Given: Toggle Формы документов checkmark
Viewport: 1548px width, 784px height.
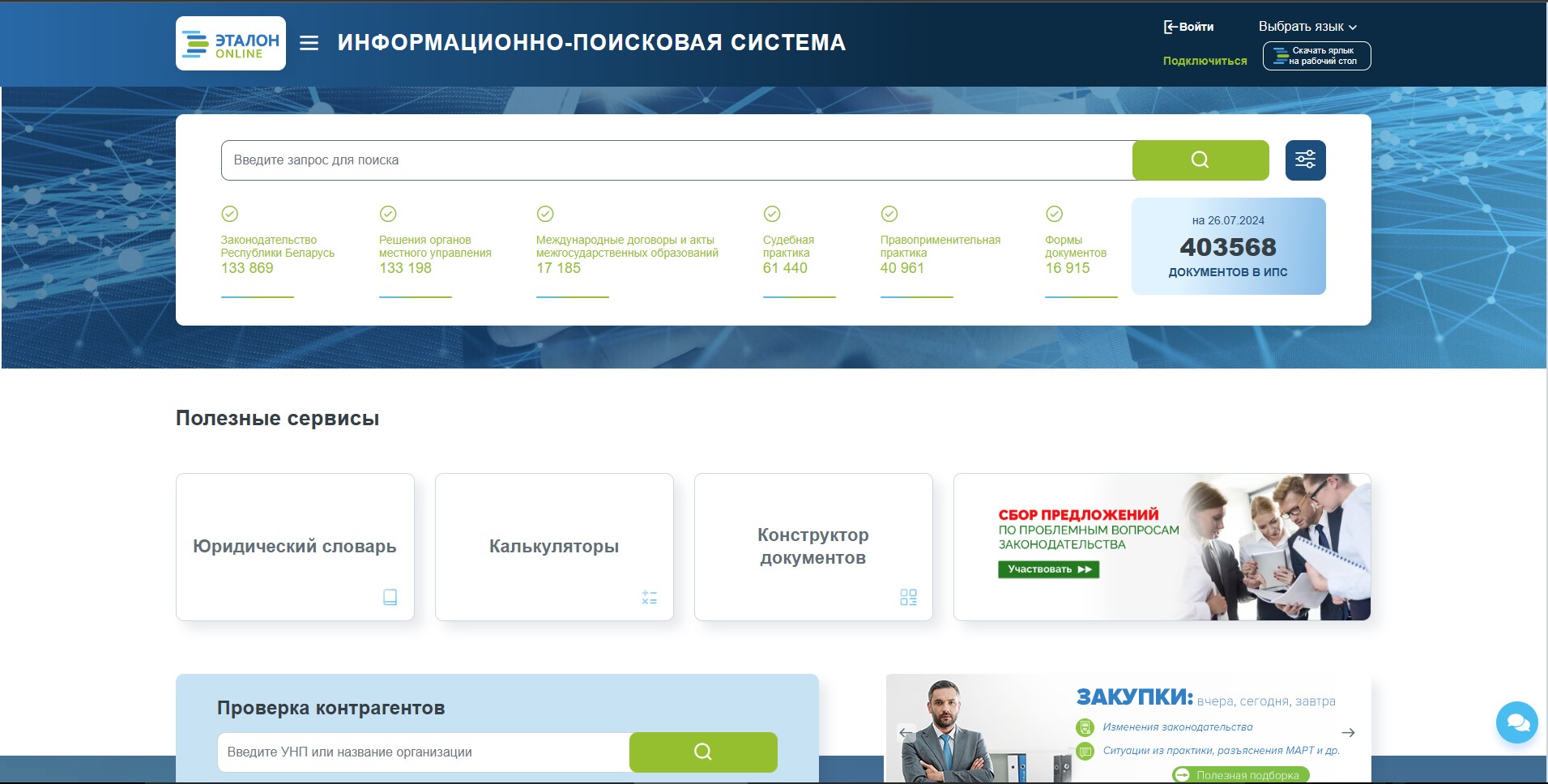Looking at the screenshot, I should (1054, 214).
